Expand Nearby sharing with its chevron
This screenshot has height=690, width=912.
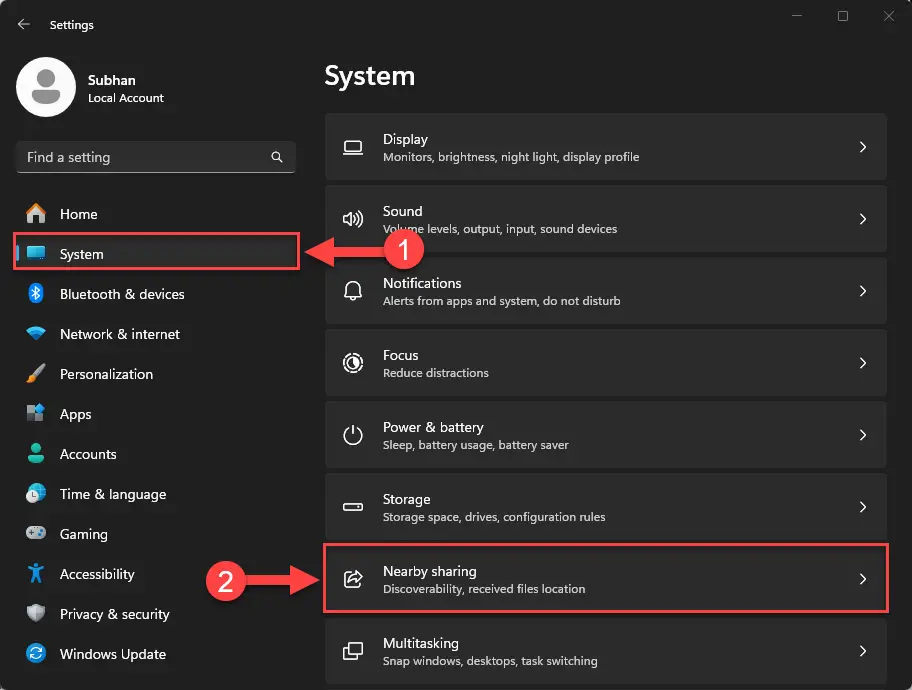[x=863, y=579]
